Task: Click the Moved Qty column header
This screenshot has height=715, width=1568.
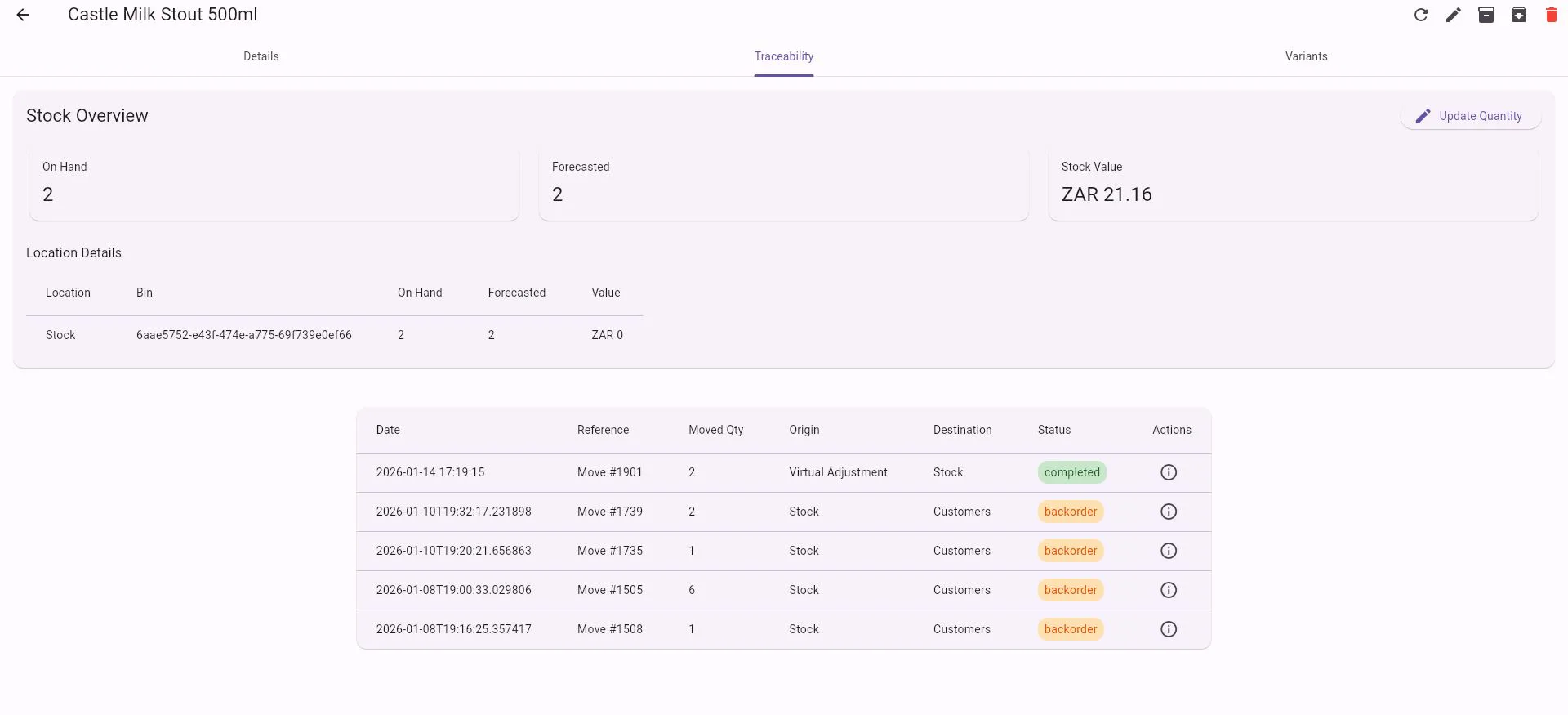Action: (x=716, y=430)
